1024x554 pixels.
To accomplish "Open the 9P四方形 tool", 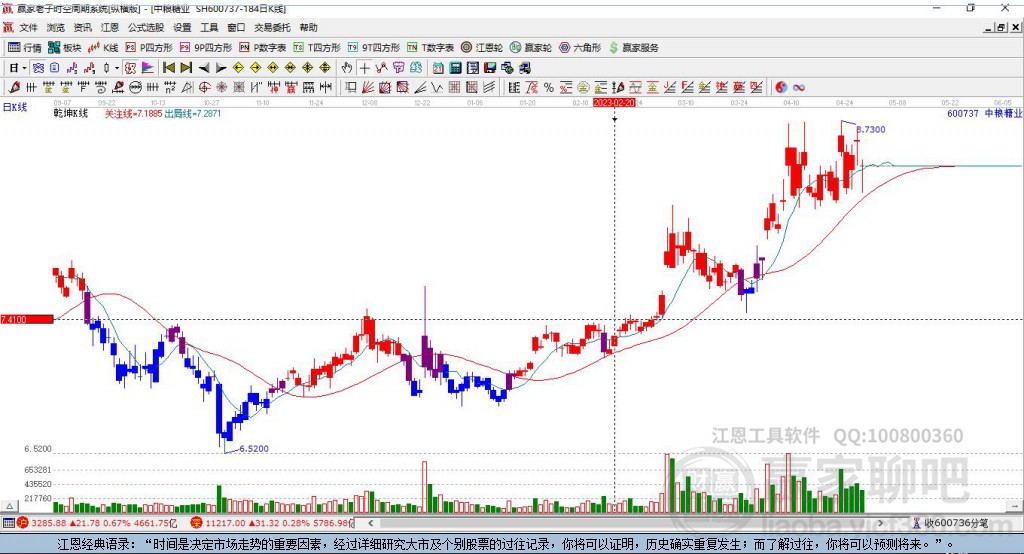I will click(206, 48).
